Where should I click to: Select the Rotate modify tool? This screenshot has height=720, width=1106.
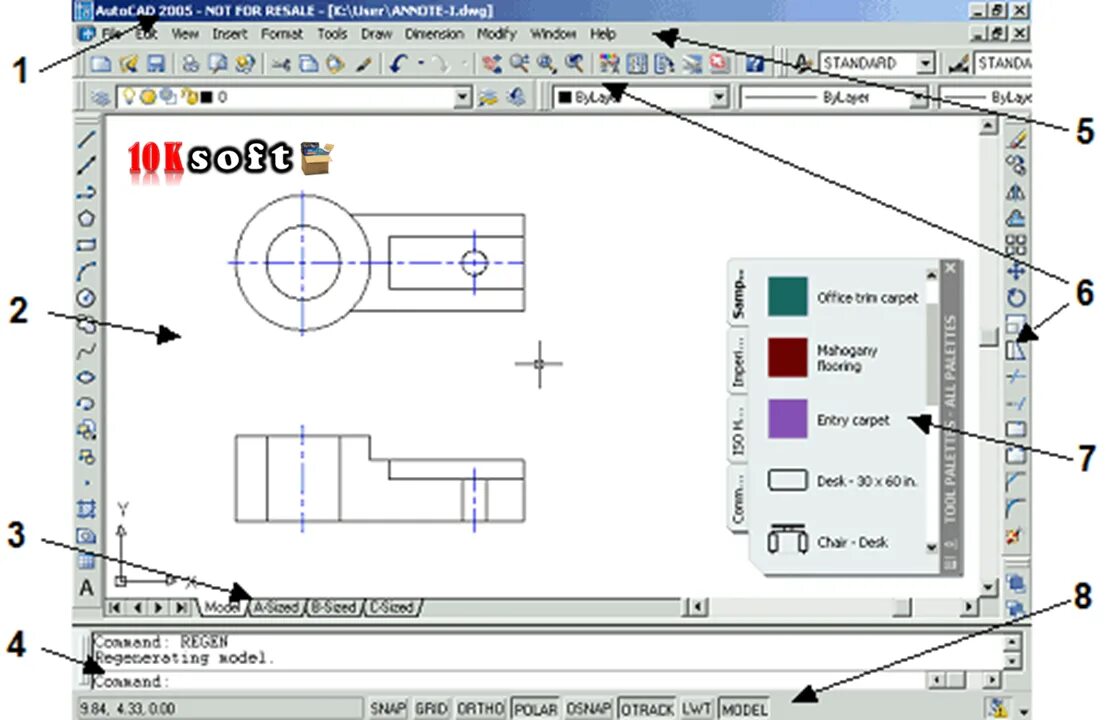coord(1016,298)
